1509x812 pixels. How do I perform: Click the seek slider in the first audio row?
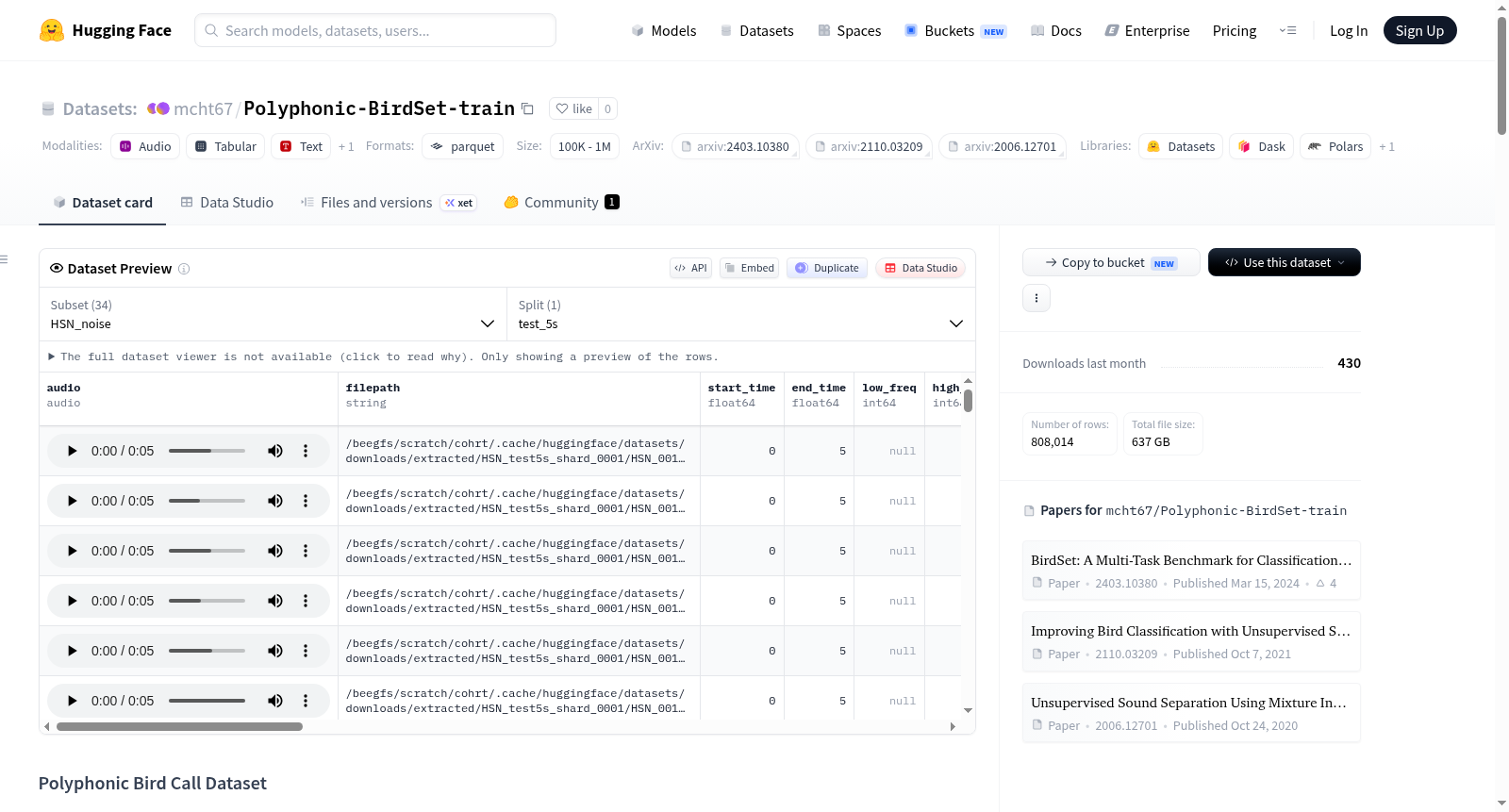click(x=207, y=451)
